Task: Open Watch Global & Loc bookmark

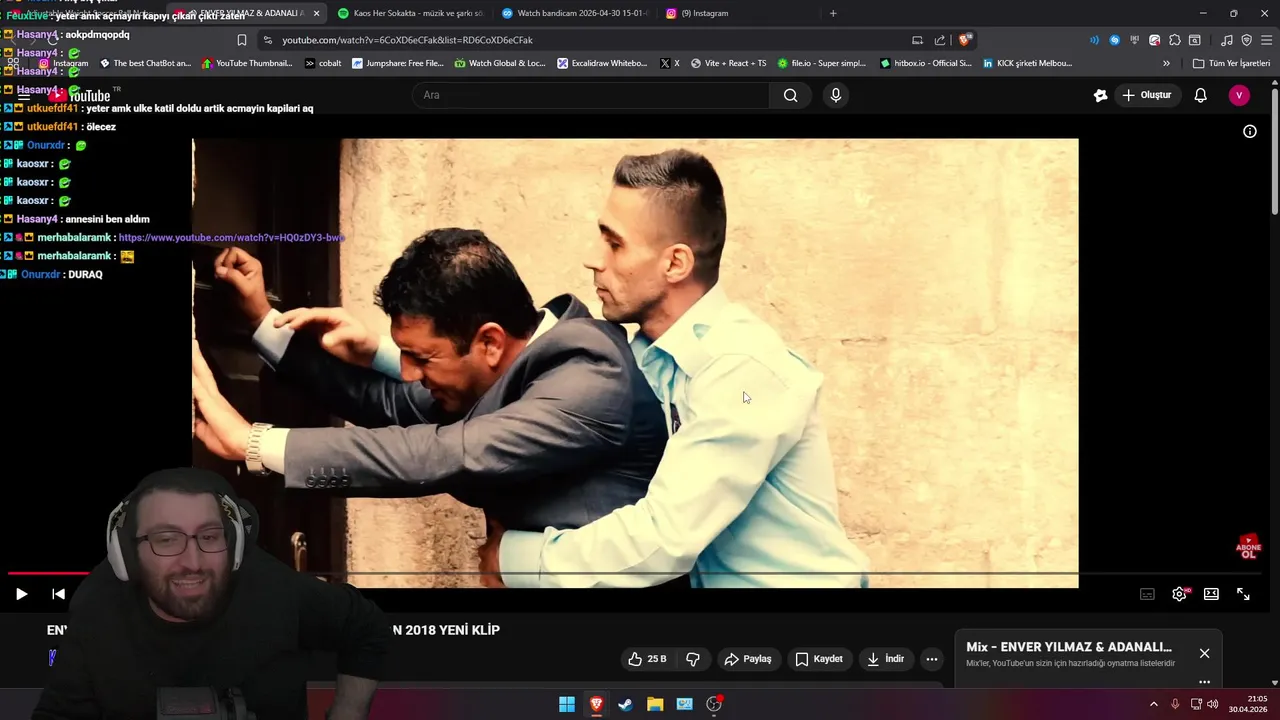Action: click(500, 63)
